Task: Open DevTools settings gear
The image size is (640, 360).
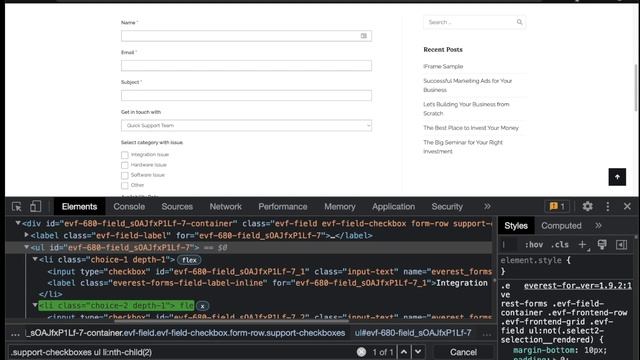Action: (587, 207)
